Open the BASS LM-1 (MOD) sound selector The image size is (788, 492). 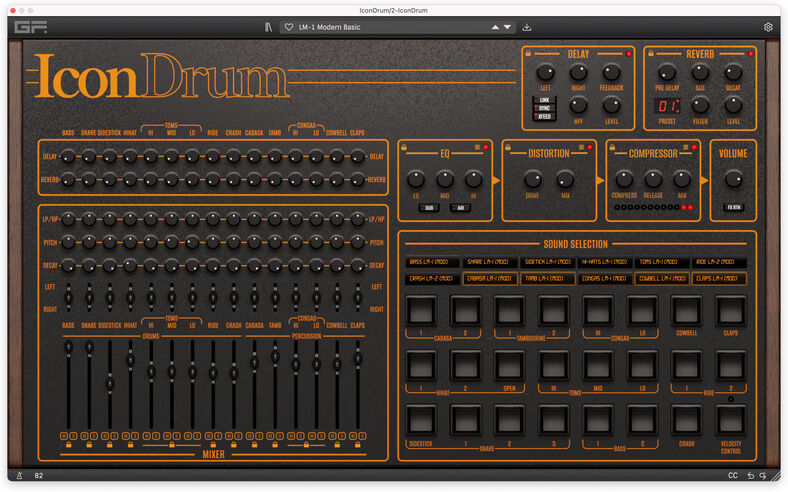pos(432,262)
